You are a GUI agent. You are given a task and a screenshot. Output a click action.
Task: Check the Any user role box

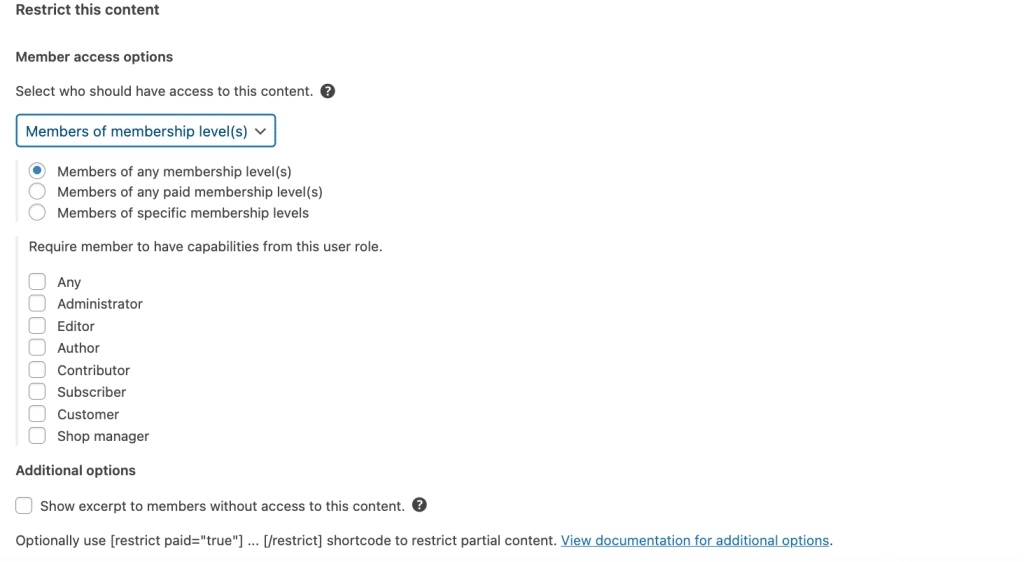37,282
